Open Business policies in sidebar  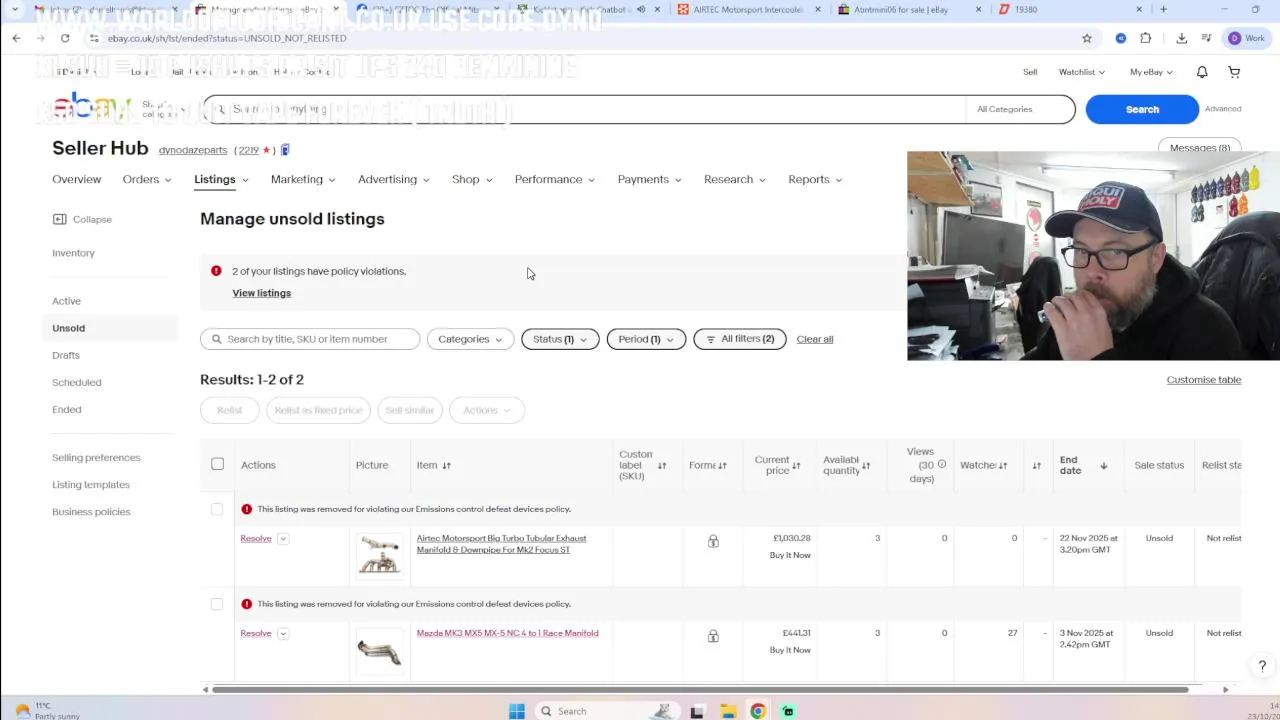(x=91, y=512)
